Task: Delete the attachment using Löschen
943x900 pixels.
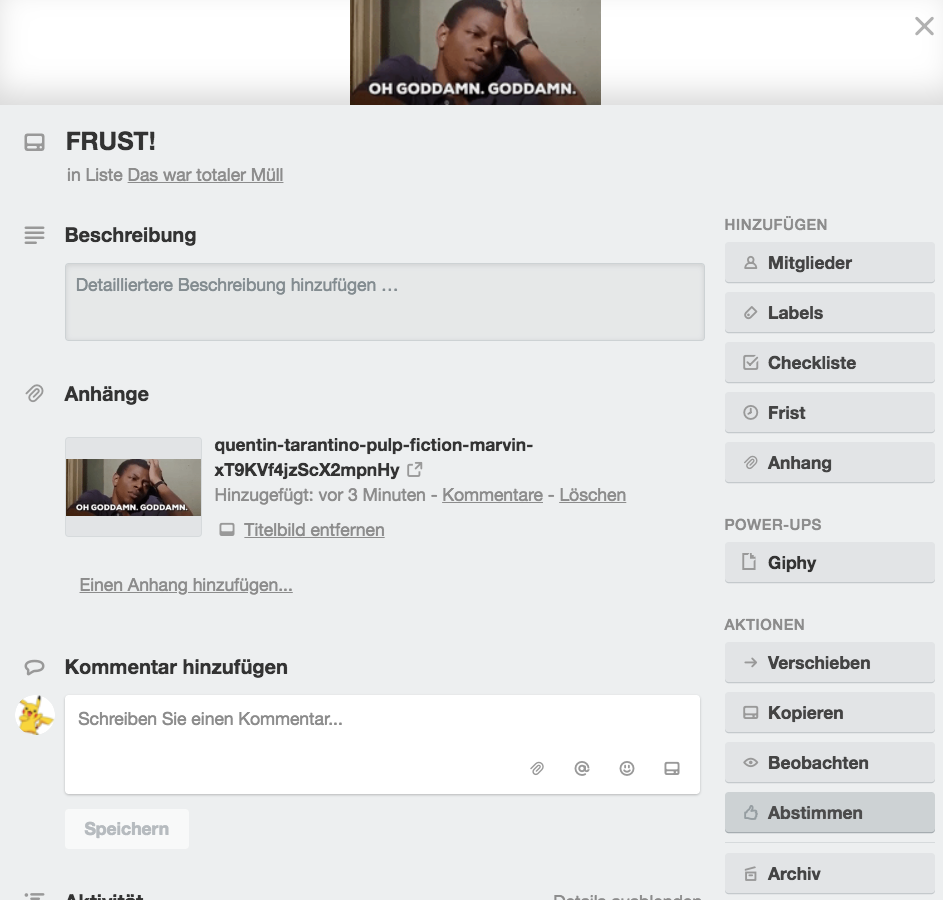Action: coord(592,494)
